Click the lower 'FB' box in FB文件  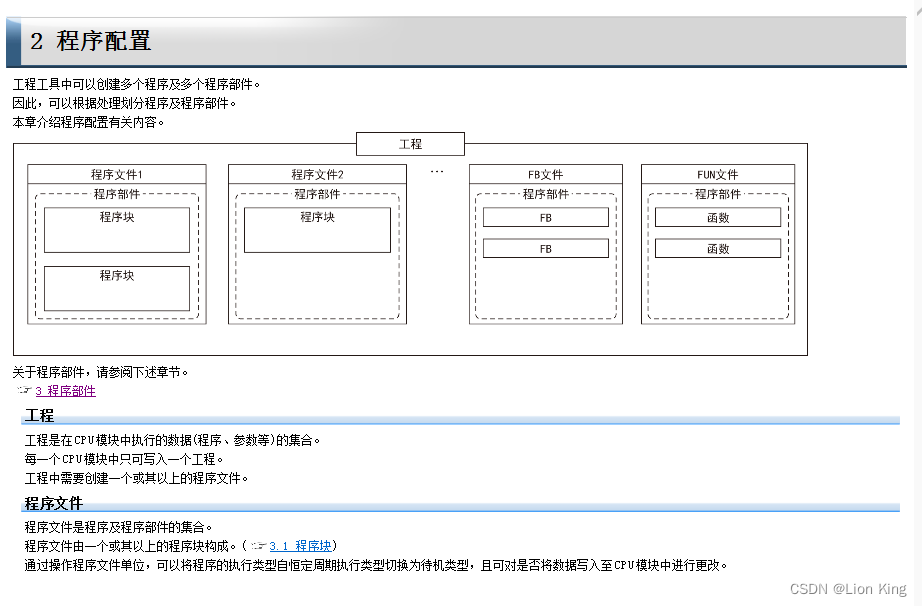pyautogui.click(x=546, y=249)
